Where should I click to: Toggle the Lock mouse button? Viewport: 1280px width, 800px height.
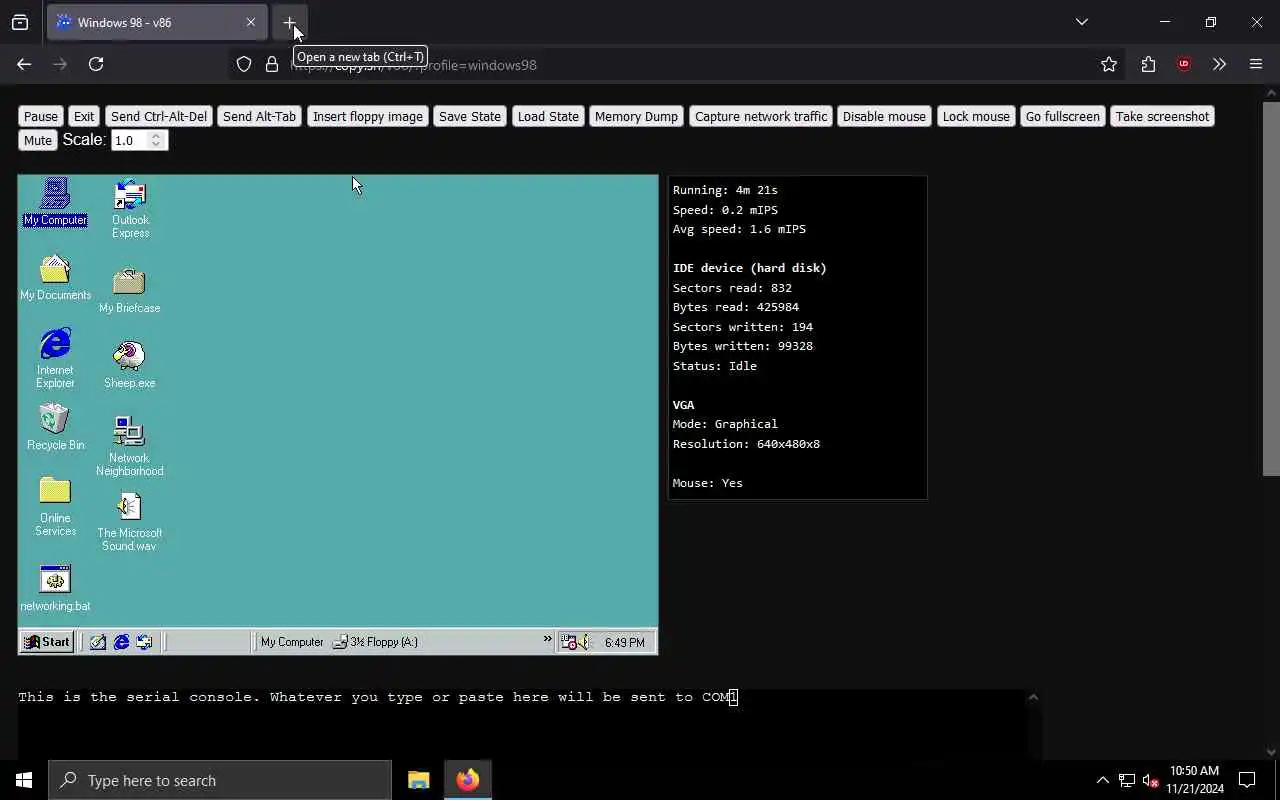[x=976, y=116]
